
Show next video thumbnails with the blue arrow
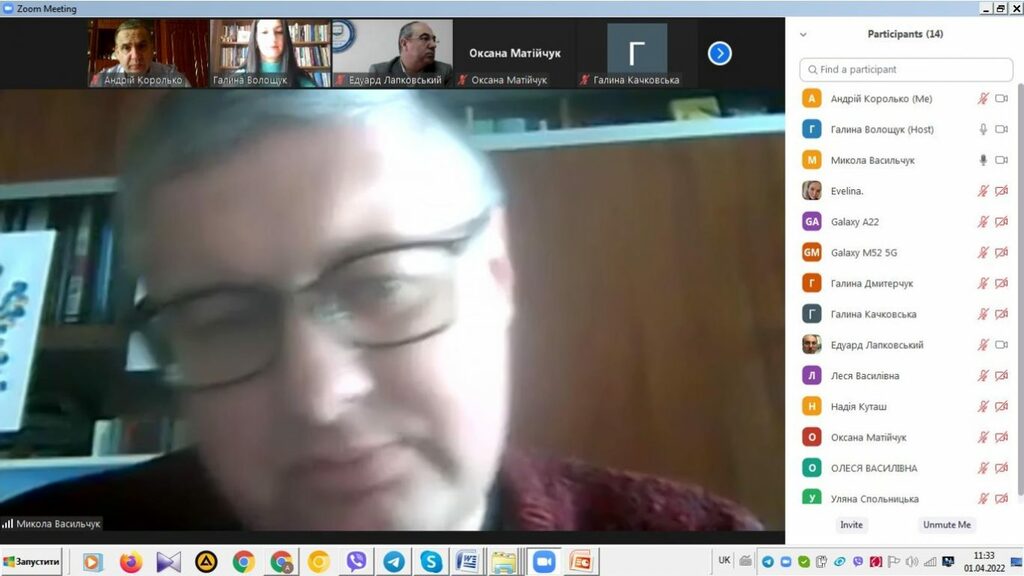pyautogui.click(x=720, y=54)
